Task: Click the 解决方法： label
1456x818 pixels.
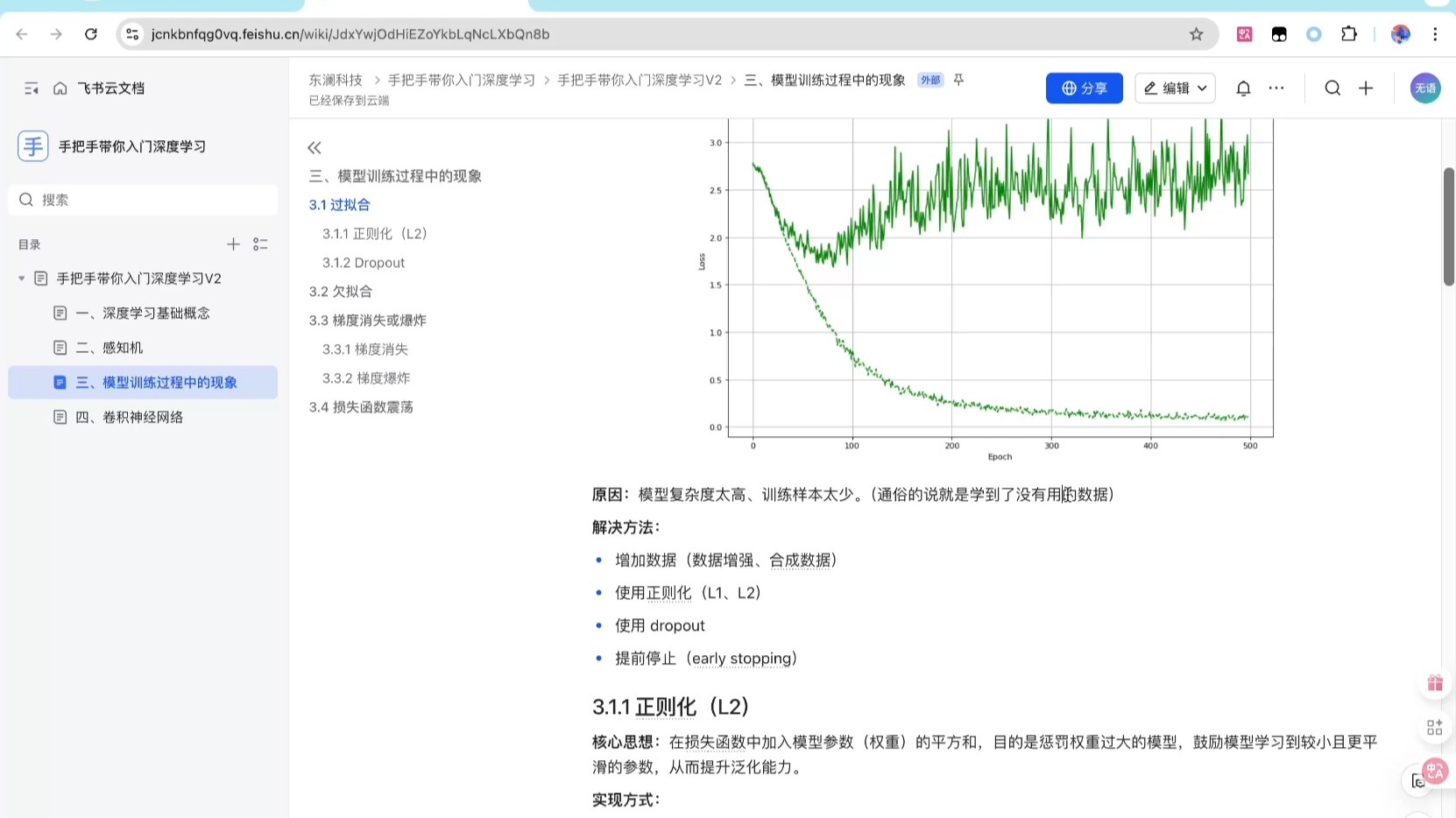Action: click(626, 527)
